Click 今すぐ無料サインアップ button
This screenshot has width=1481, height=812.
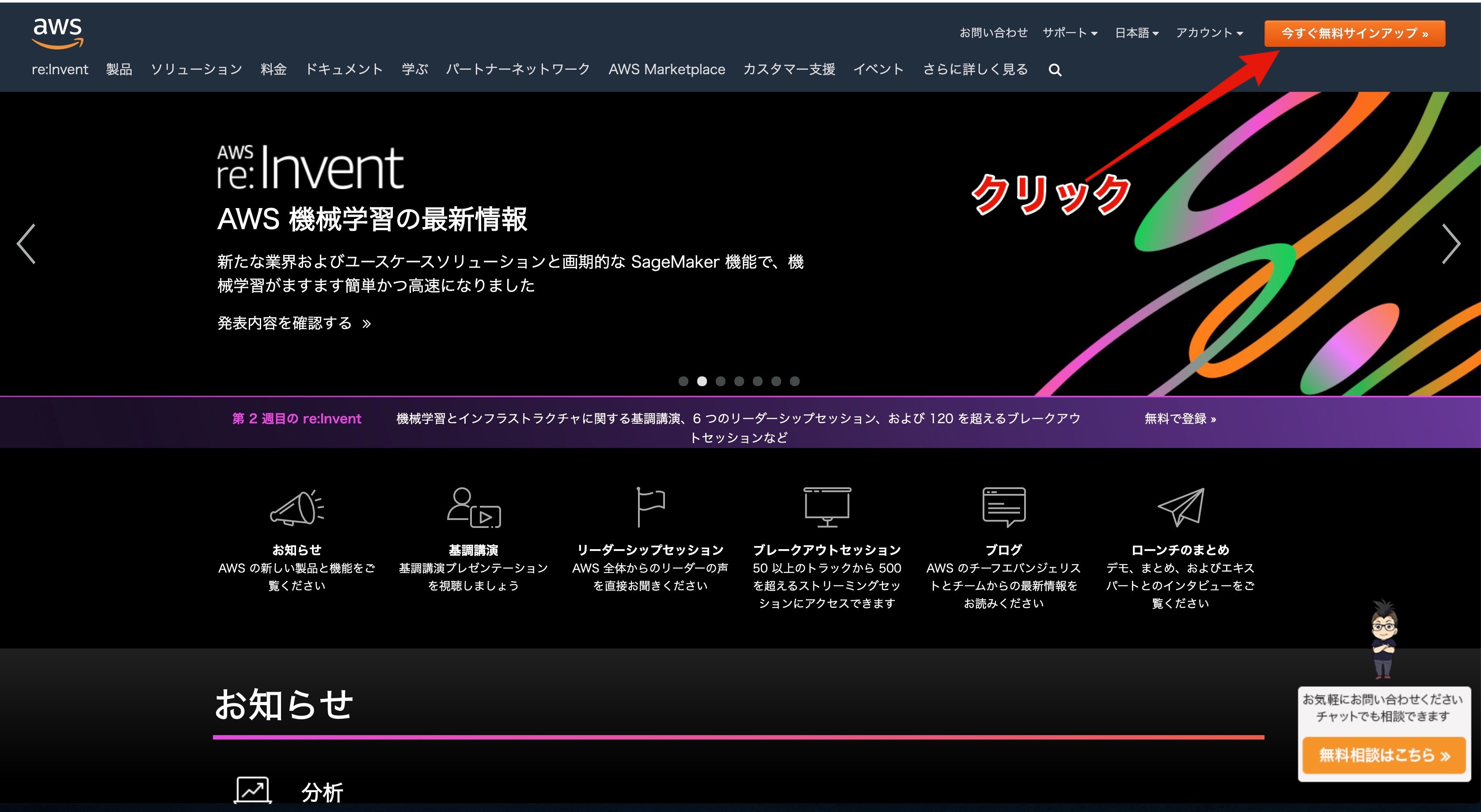point(1354,33)
